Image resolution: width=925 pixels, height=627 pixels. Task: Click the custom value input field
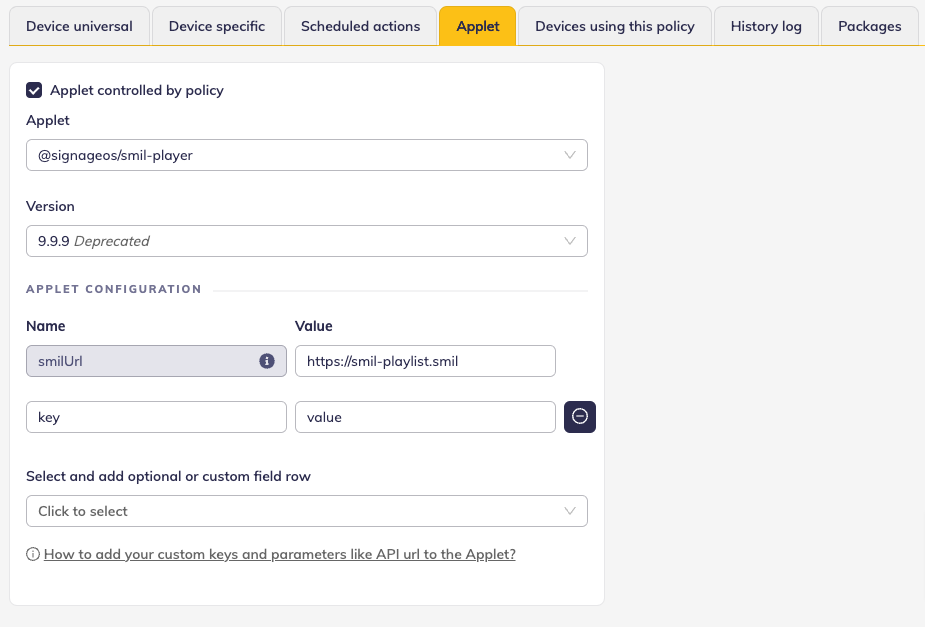tap(425, 417)
